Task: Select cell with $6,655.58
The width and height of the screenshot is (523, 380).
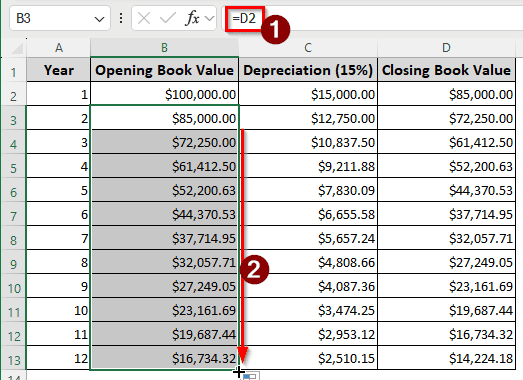Action: pos(308,214)
